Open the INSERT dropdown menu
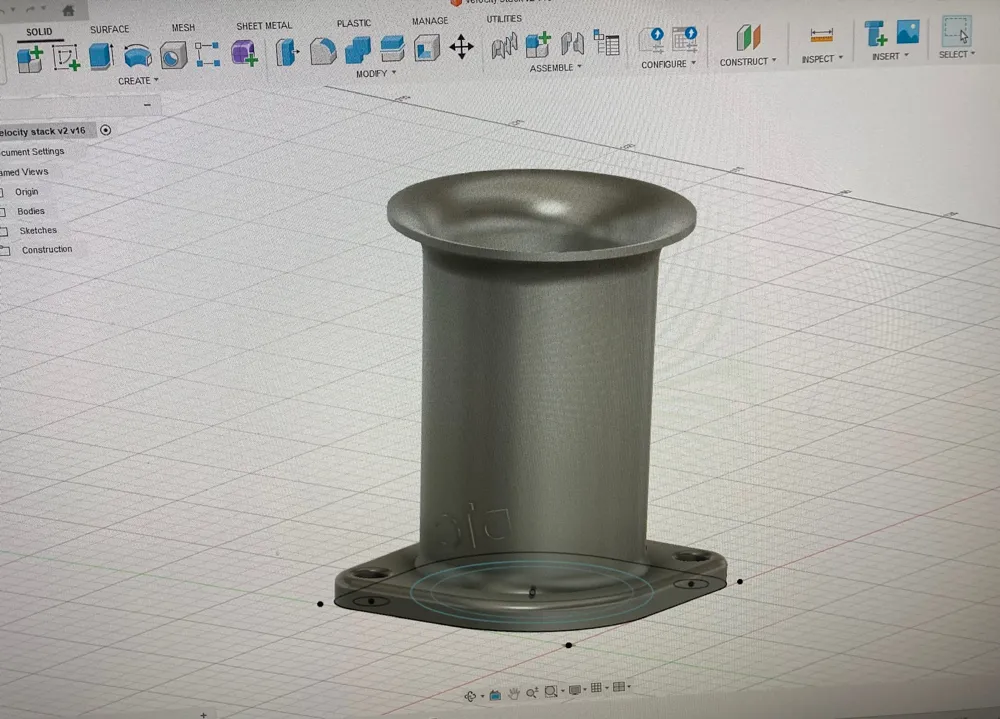 [890, 56]
